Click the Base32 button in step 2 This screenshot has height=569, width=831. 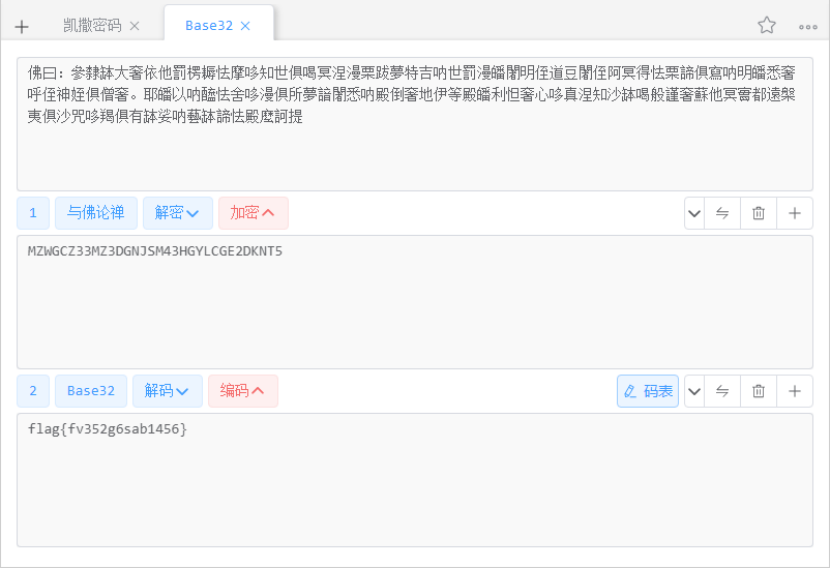(91, 391)
